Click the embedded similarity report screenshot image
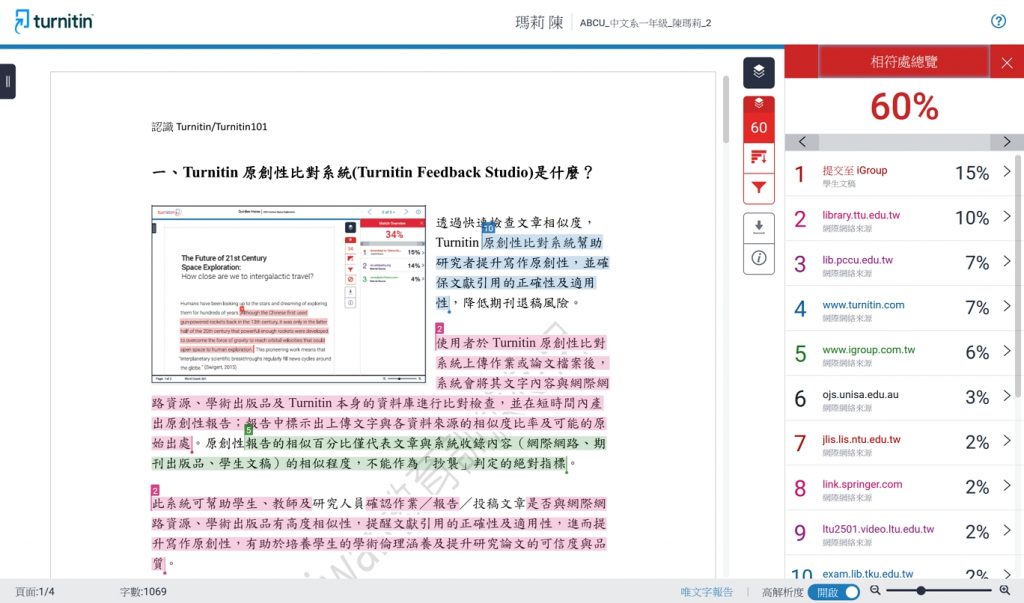Viewport: 1024px width, 603px height. 289,294
